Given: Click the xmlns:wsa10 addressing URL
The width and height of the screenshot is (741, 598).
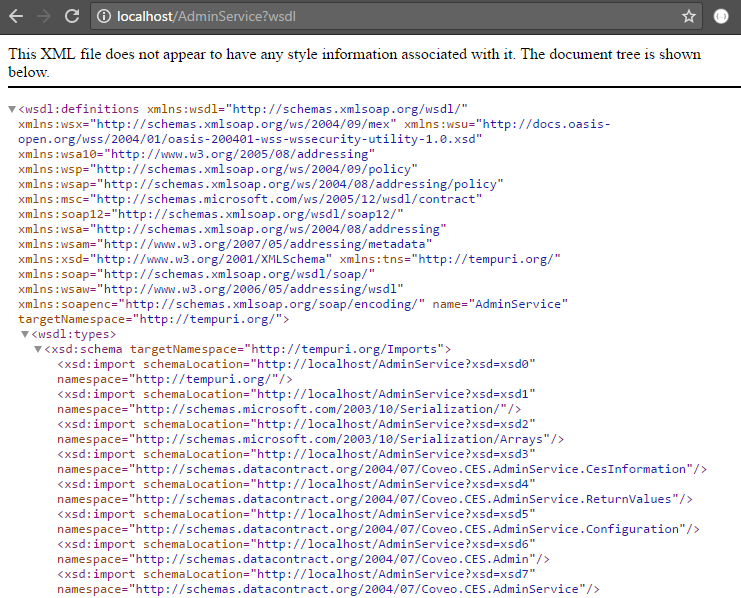Looking at the screenshot, I should (x=240, y=154).
